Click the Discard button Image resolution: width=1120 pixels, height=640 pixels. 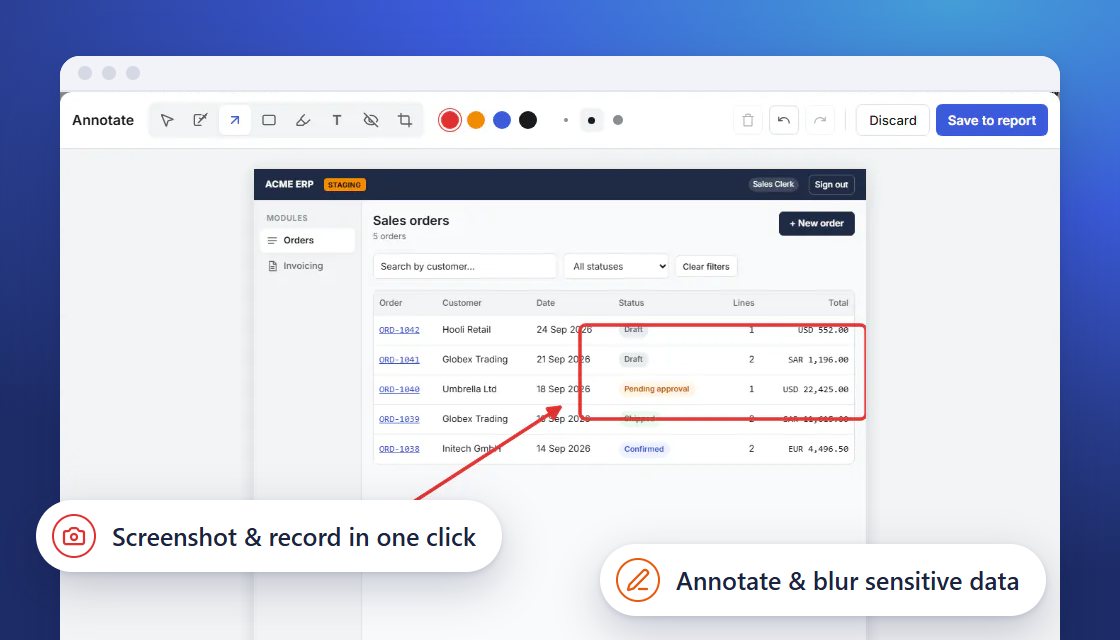coord(893,120)
